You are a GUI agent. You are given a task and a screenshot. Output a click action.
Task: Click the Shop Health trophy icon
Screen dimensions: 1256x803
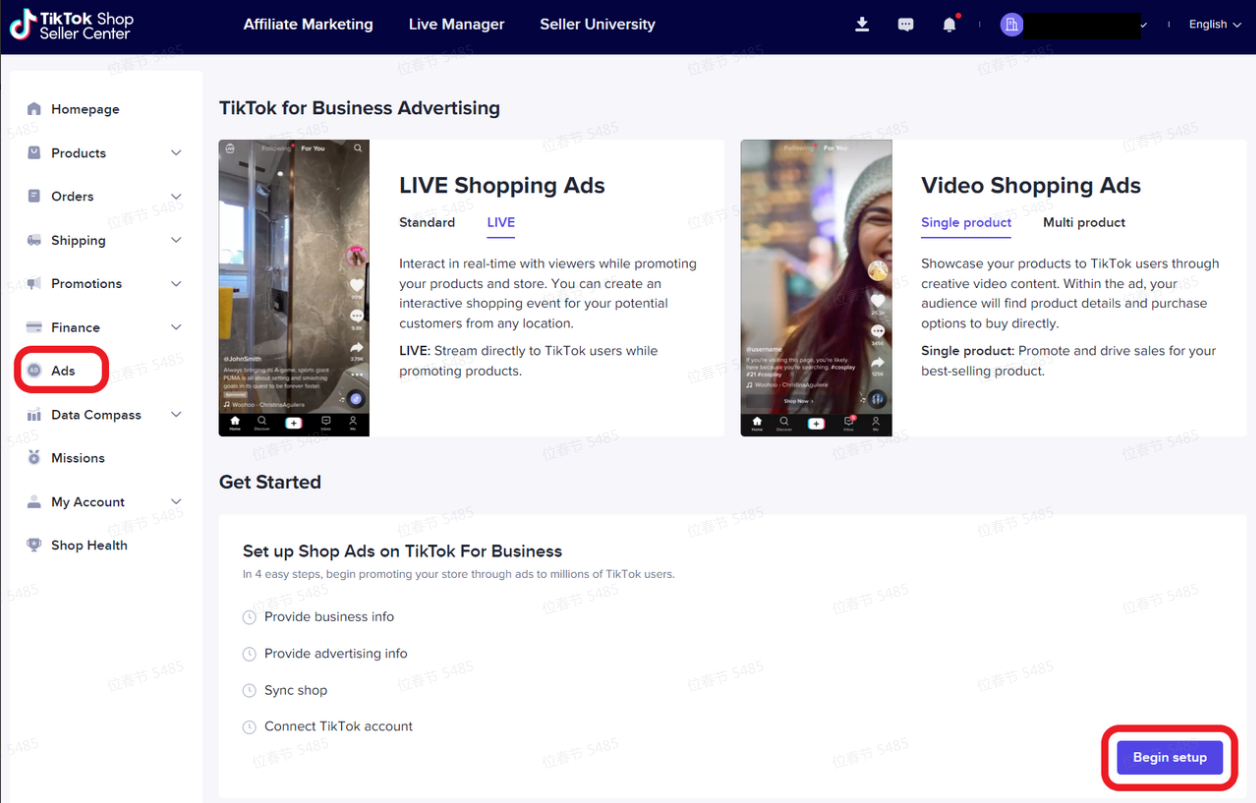(x=34, y=545)
